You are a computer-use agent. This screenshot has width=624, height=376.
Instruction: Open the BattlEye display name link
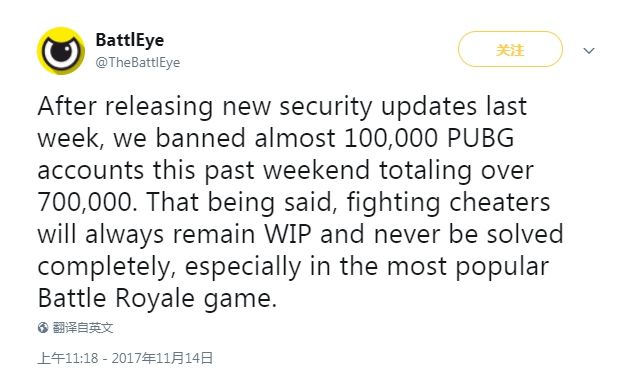point(130,40)
